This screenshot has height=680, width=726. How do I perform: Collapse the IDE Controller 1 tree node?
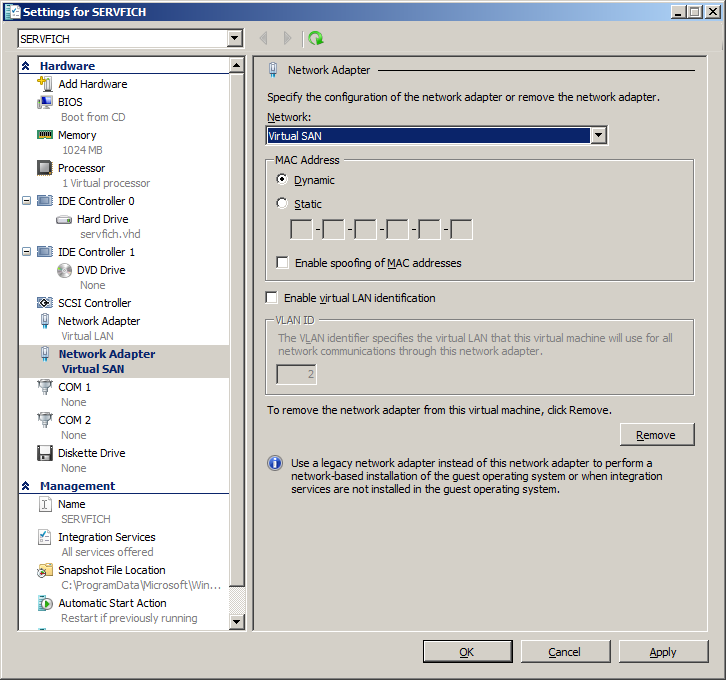click(27, 252)
